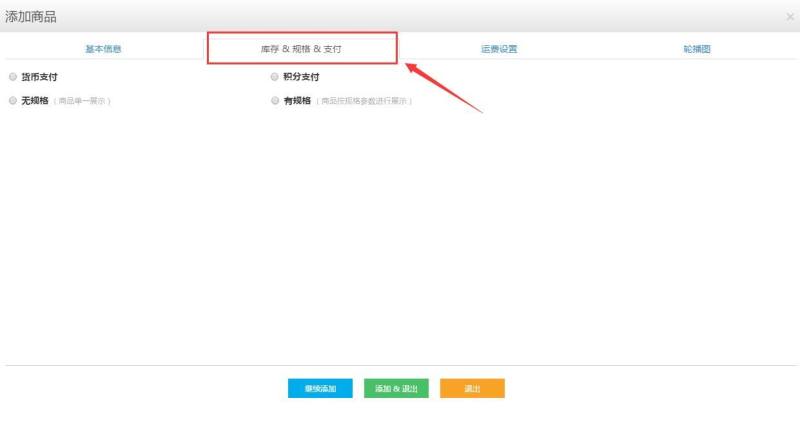Click the orange 退出 button
Viewport: 800px width, 425px height.
[472, 388]
